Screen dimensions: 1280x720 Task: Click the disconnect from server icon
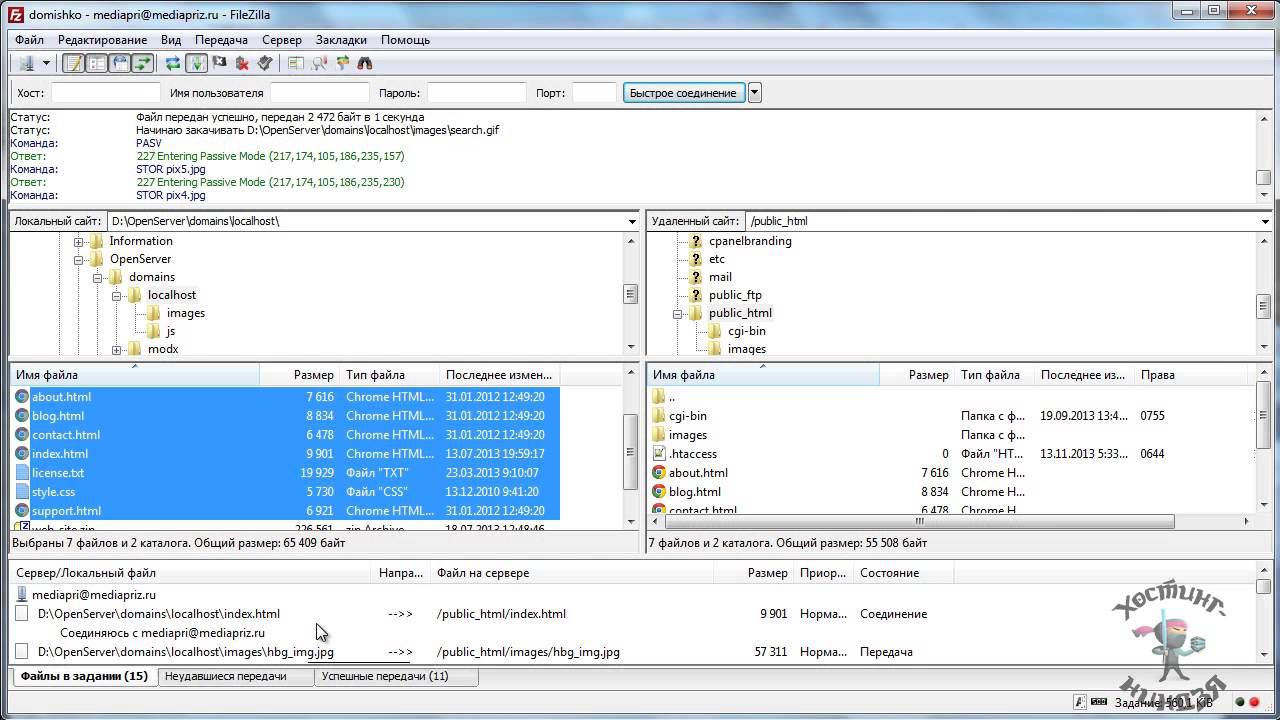(242, 63)
